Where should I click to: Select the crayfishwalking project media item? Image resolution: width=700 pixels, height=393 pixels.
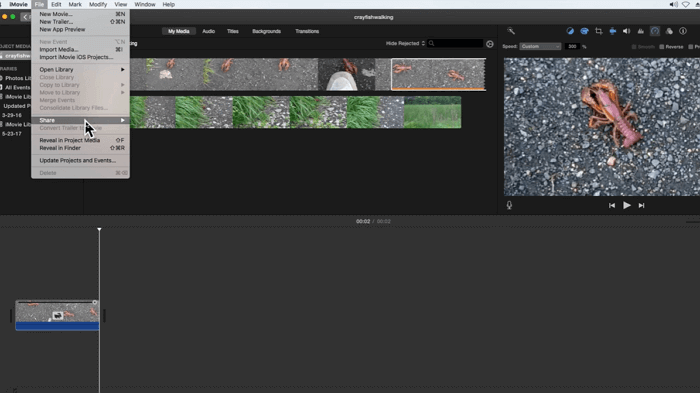16,56
